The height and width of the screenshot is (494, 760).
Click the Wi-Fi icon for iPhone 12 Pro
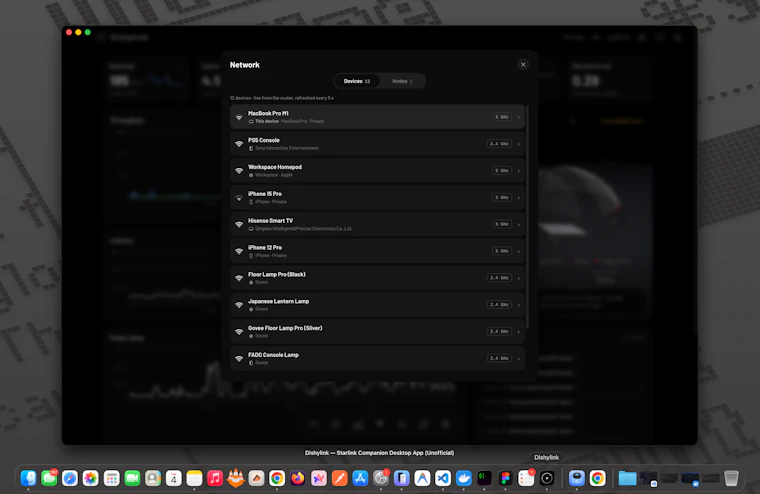tap(239, 251)
